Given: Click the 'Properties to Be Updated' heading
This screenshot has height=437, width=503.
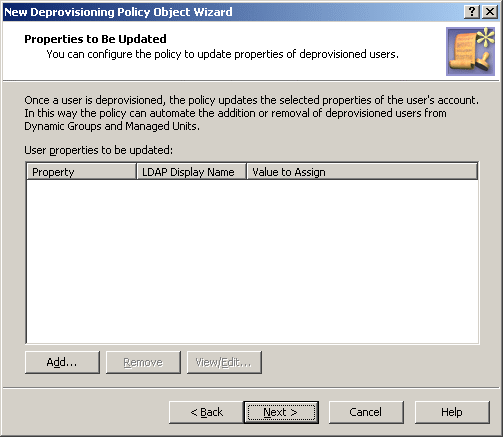Looking at the screenshot, I should coord(95,39).
